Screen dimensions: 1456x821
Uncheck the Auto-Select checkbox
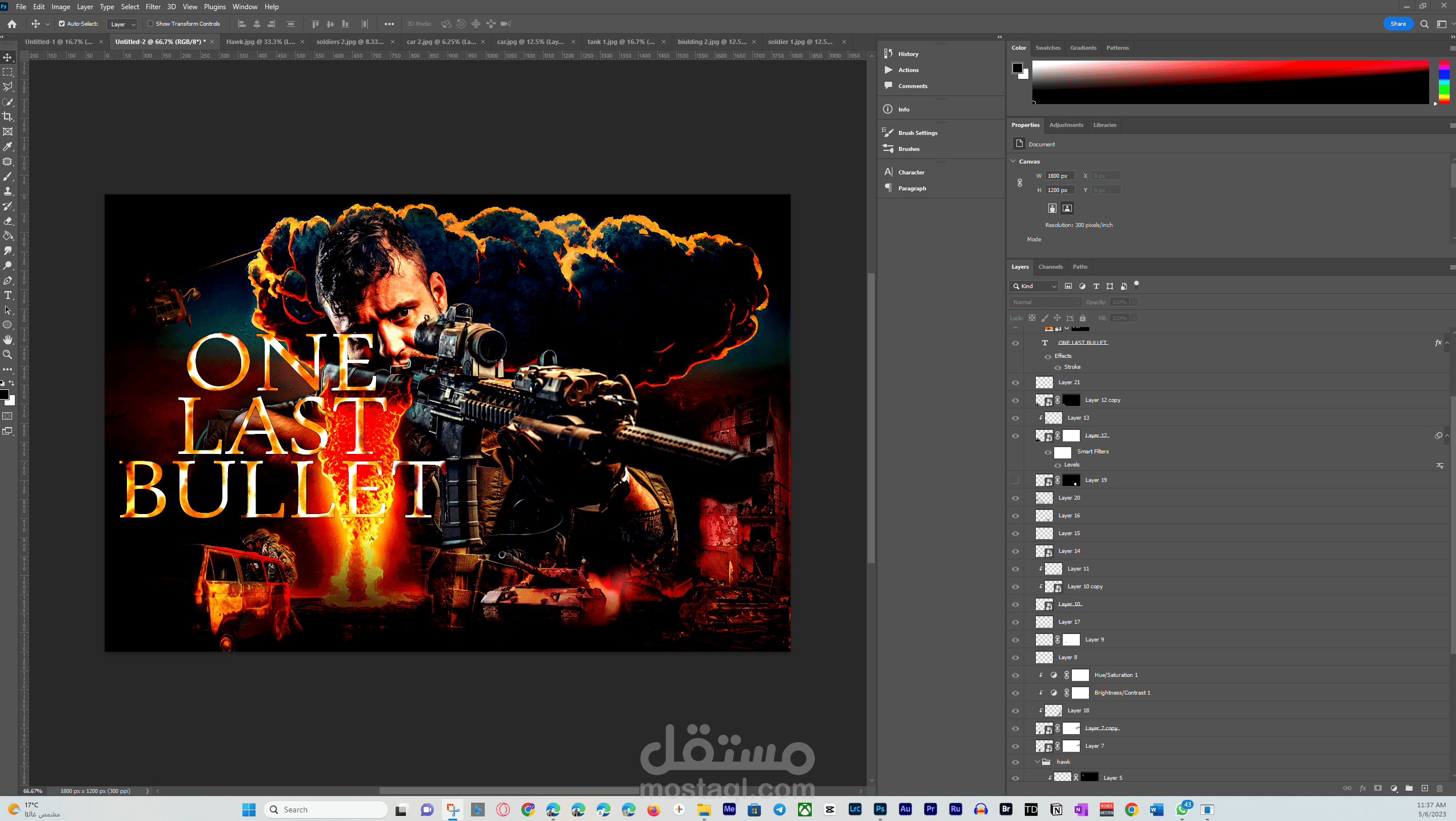[x=62, y=24]
